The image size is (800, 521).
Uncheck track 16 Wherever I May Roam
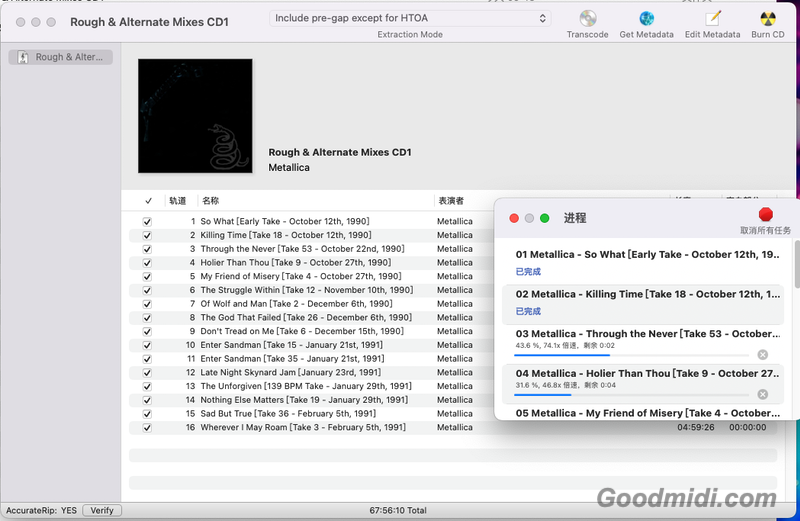[147, 428]
